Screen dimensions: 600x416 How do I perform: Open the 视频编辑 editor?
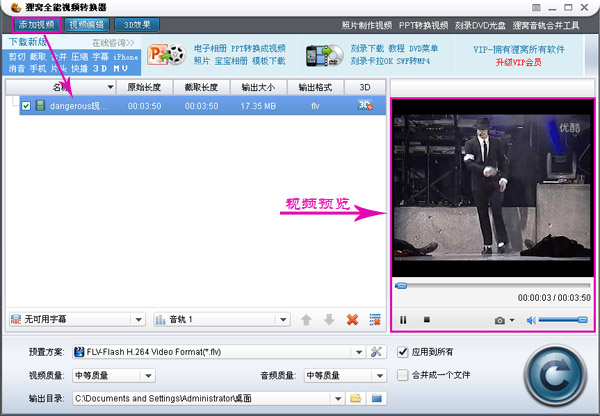[87, 25]
